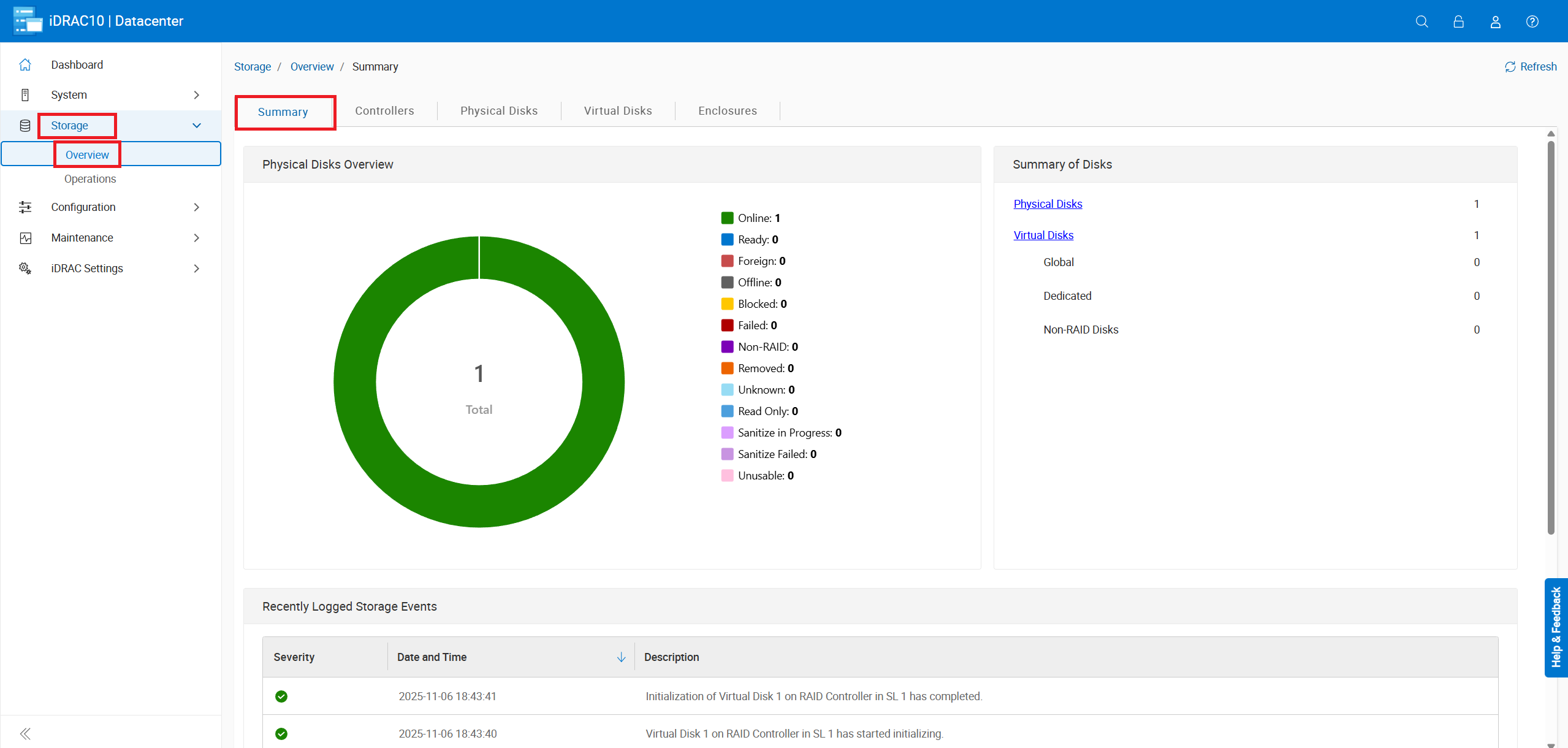Open the Help & Feedback side tab
The width and height of the screenshot is (1568, 748).
[x=1555, y=627]
